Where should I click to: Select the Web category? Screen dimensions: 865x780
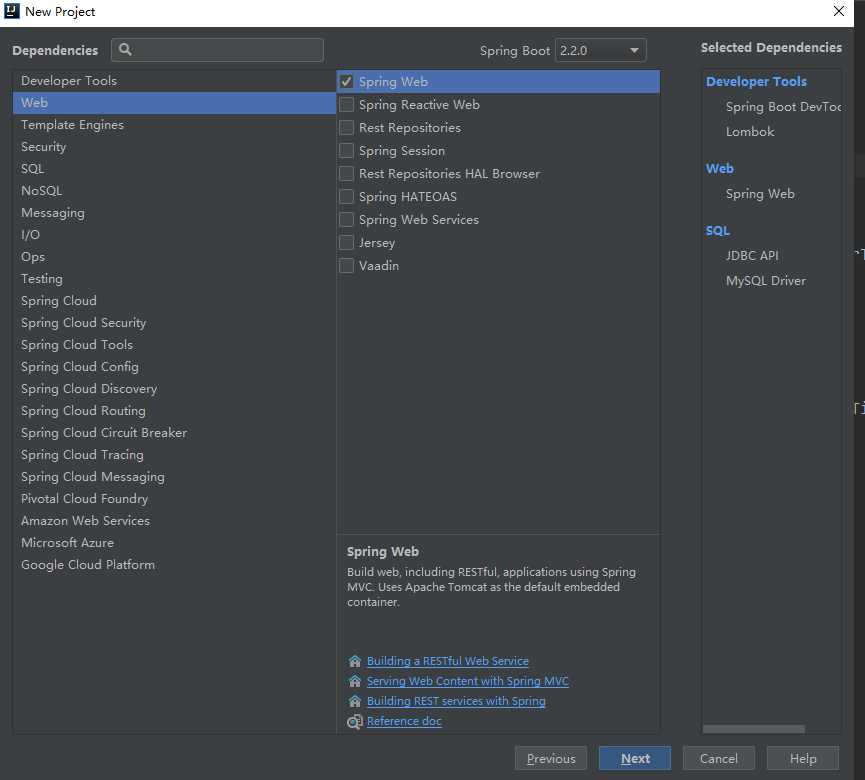click(x=174, y=103)
